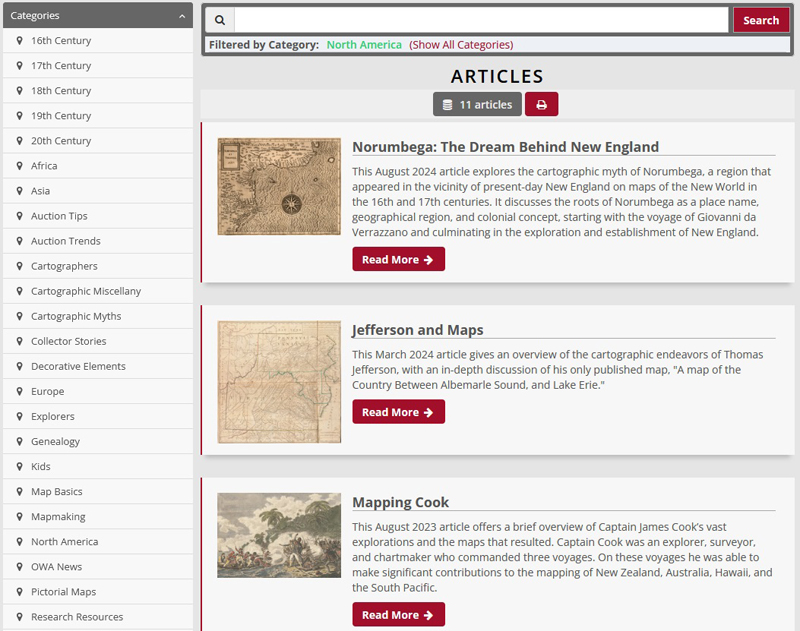
Task: Click the arrow icon in Mapping Cook's Read More button
Action: tap(429, 615)
